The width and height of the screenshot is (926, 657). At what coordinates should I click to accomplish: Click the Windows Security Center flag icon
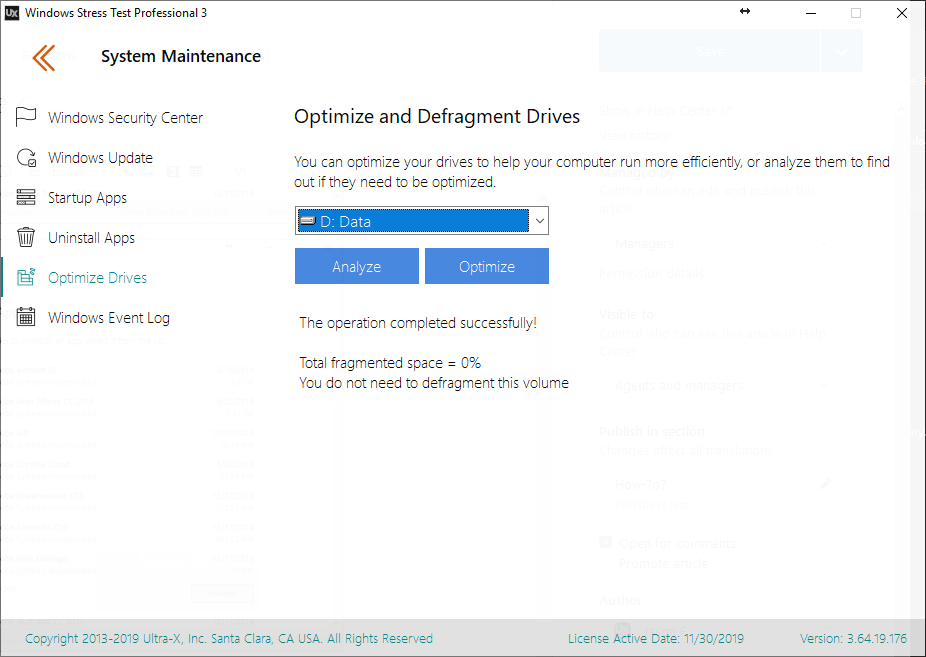27,117
